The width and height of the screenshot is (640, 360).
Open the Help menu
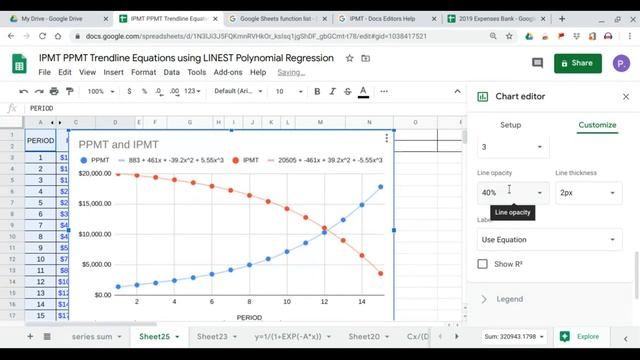pyautogui.click(x=258, y=72)
